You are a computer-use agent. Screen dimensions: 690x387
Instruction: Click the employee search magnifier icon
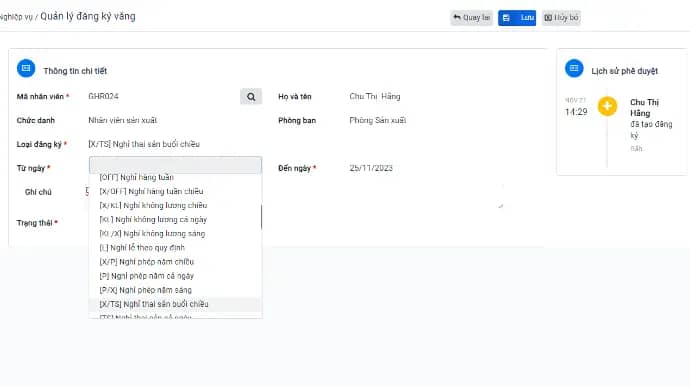pyautogui.click(x=251, y=96)
